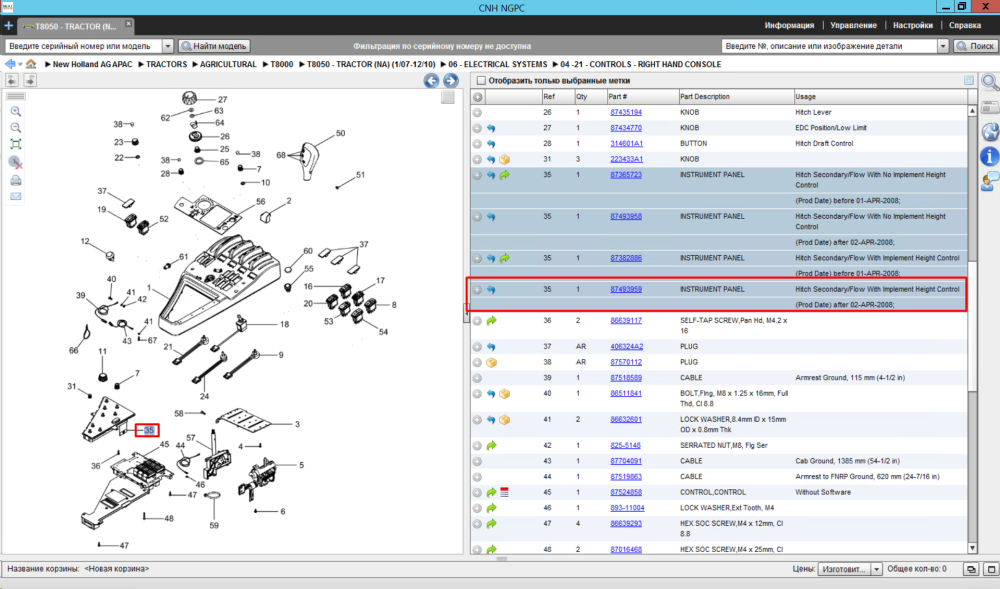
Task: Open the blue information icon in the sidebar
Action: click(989, 156)
